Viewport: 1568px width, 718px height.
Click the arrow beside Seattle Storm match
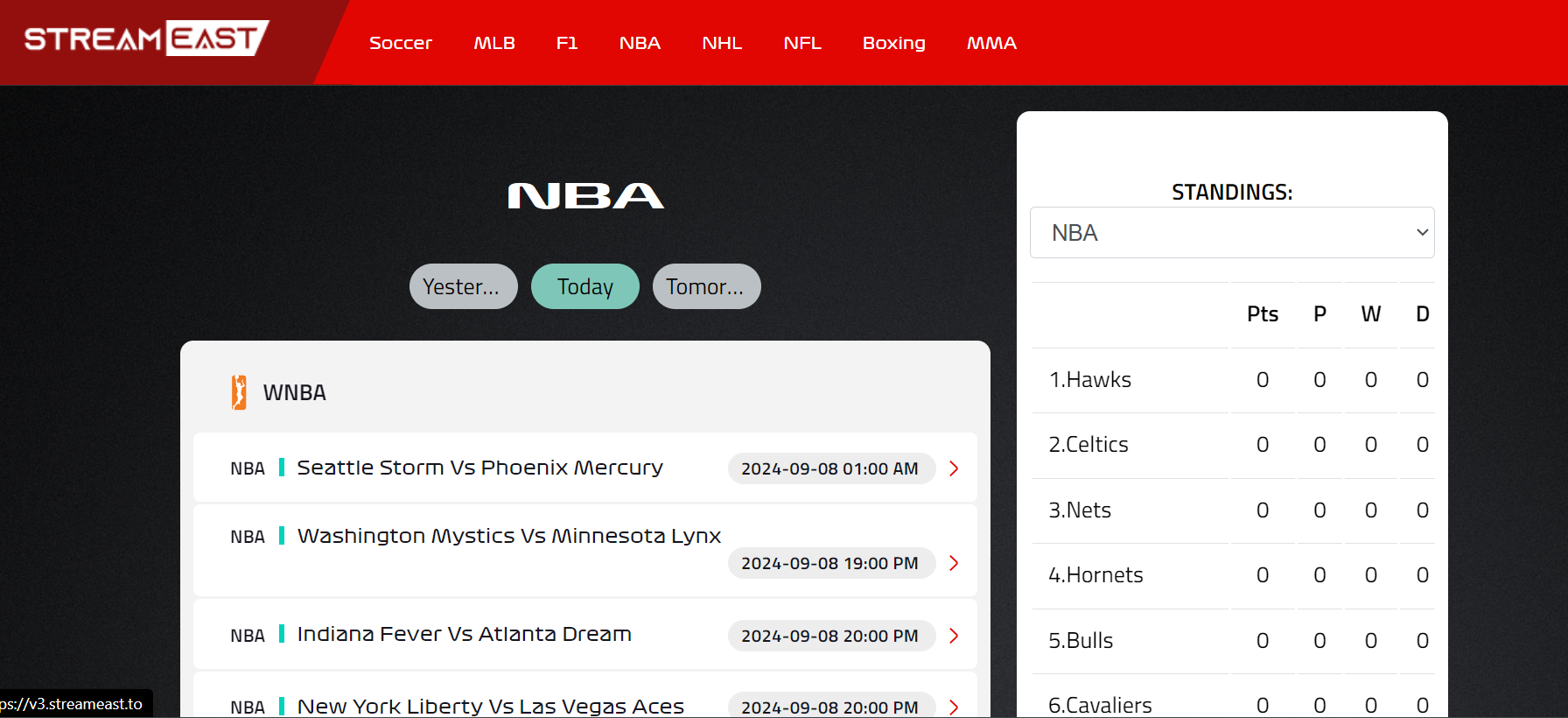click(x=954, y=468)
